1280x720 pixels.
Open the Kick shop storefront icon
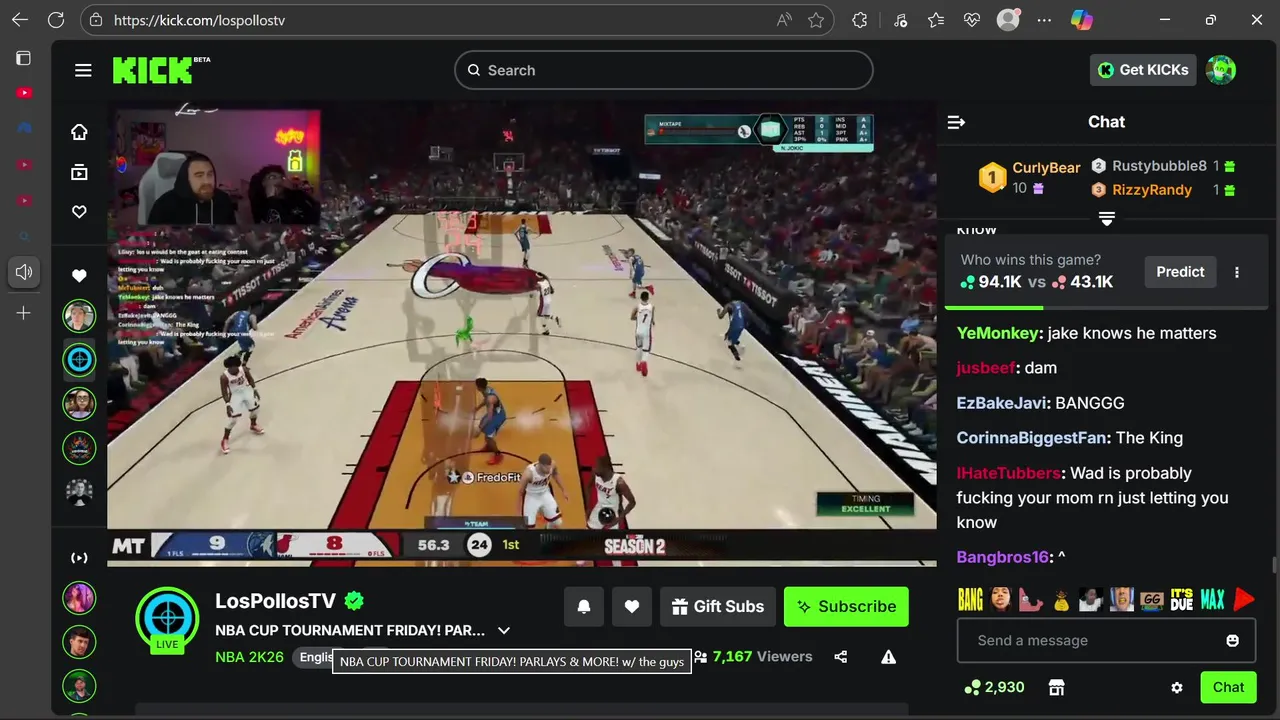point(1056,687)
